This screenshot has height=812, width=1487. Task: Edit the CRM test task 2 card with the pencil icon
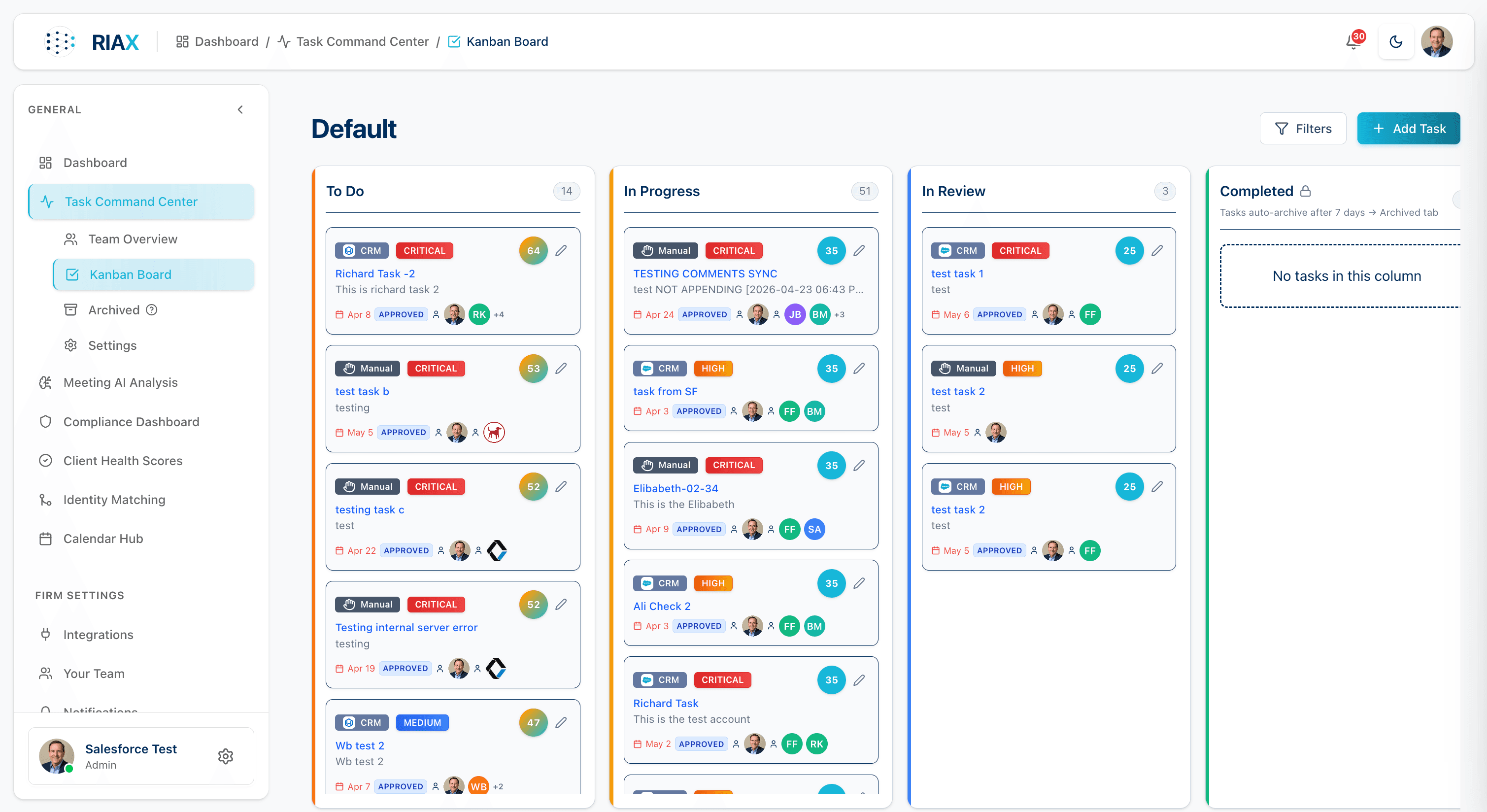point(1157,486)
